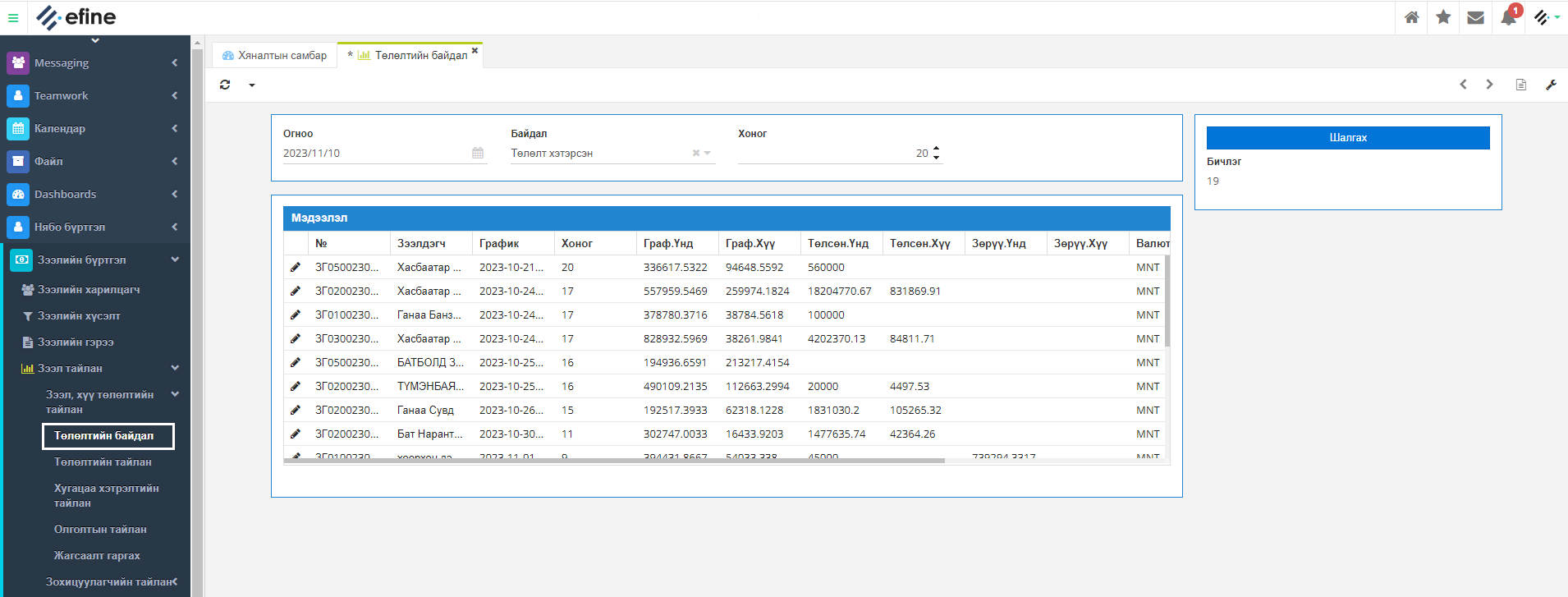Go to next page arrow
This screenshot has height=597, width=1568.
(1489, 85)
